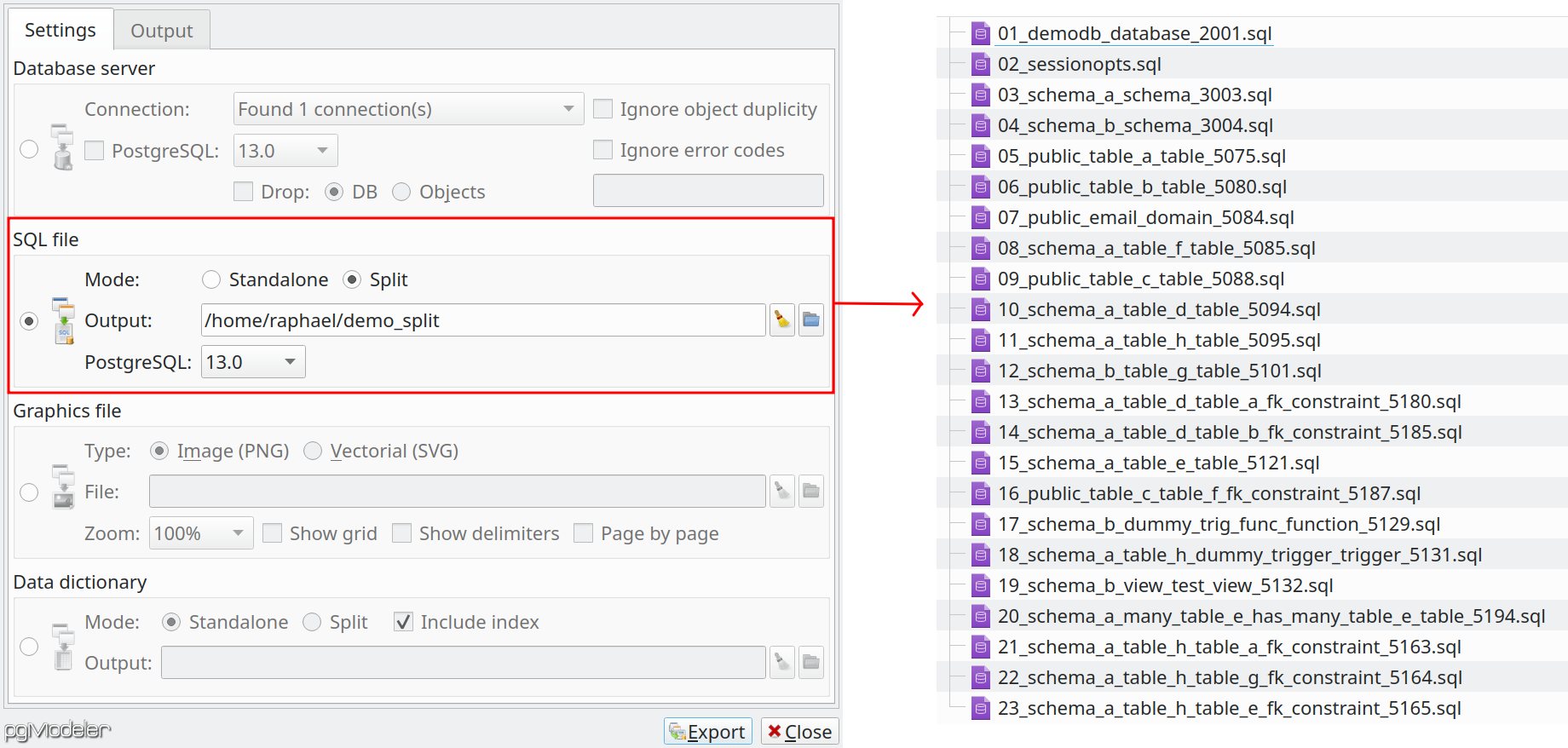Enable Ignore object duplicity checkbox

pos(602,109)
